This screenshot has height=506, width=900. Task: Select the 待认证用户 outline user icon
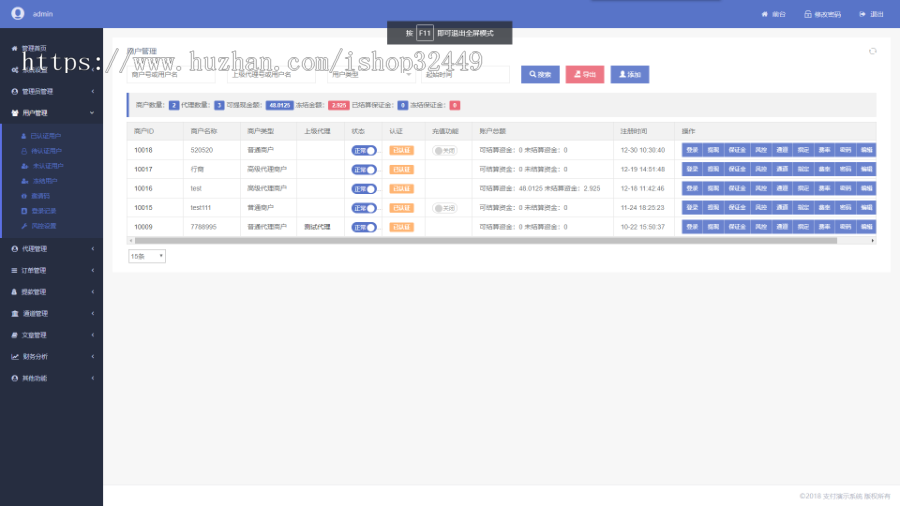click(x=24, y=151)
